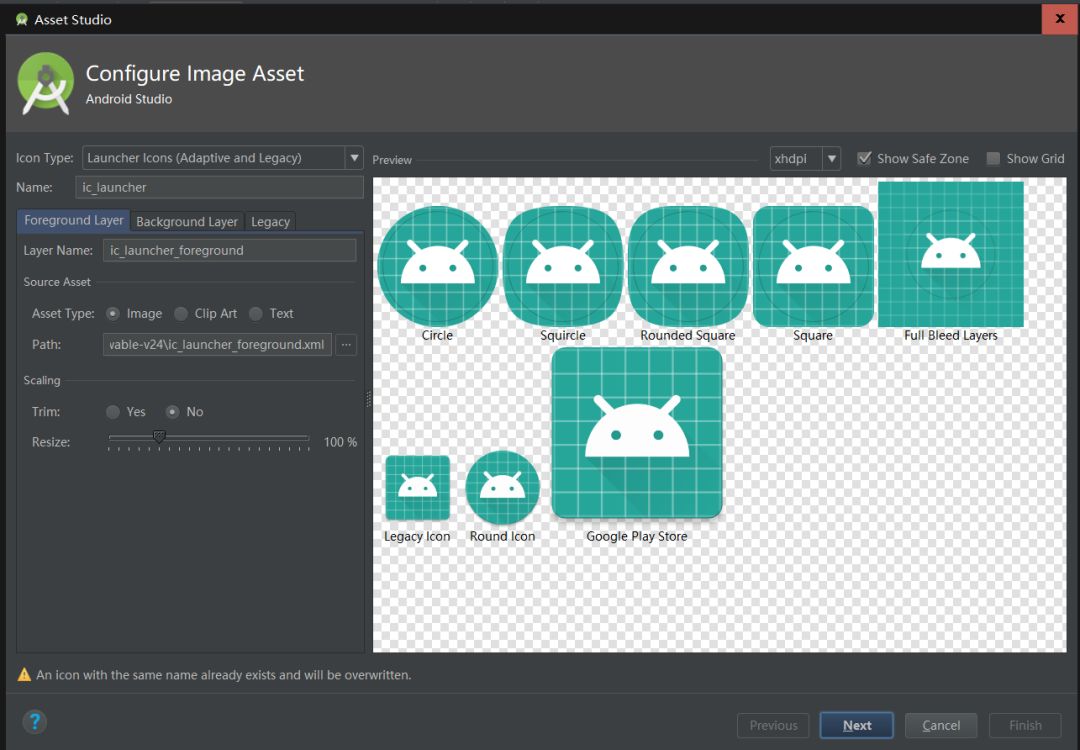Click the Legacy Icon preview
The width and height of the screenshot is (1080, 750).
[x=417, y=488]
